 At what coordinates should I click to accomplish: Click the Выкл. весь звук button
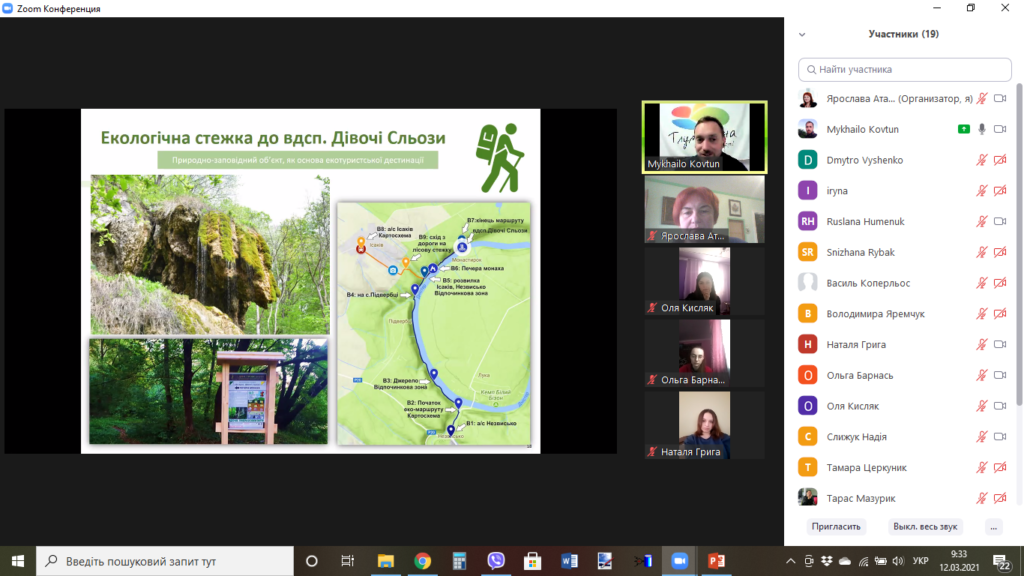[x=923, y=526]
